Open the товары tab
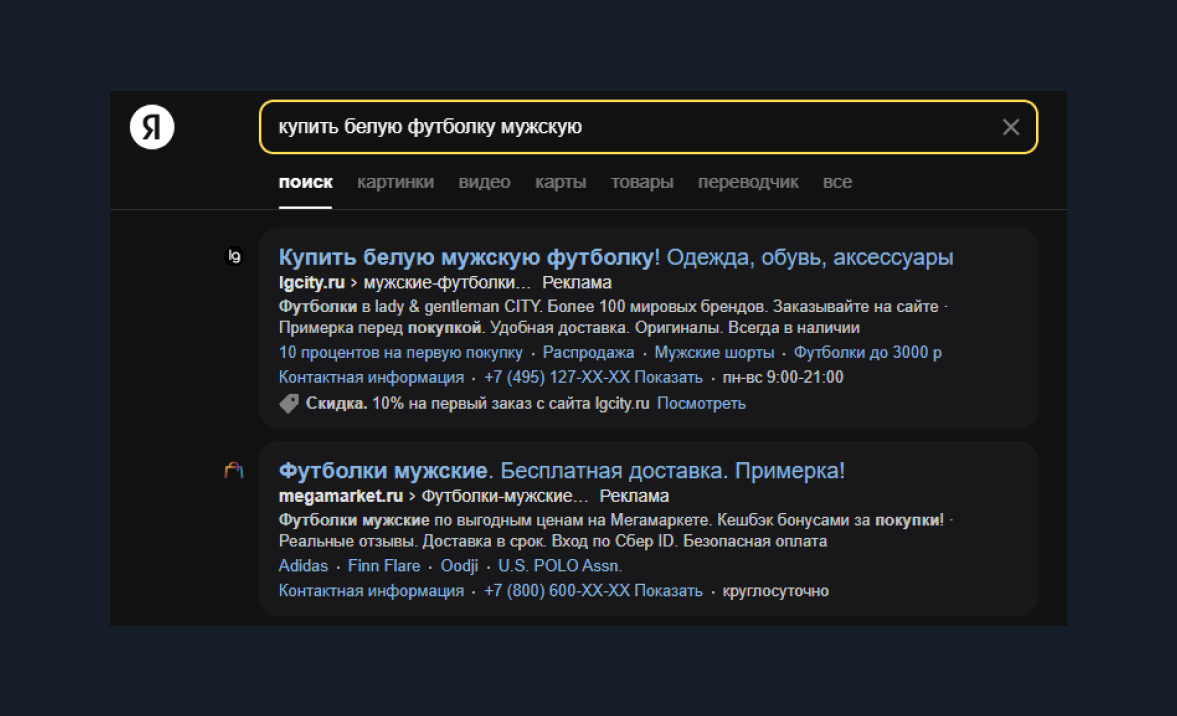Viewport: 1177px width, 716px height. [642, 182]
